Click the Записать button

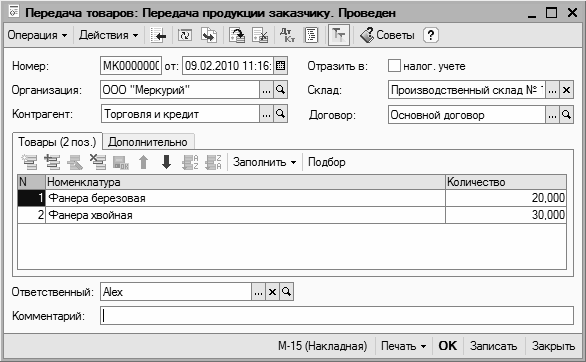(x=494, y=346)
